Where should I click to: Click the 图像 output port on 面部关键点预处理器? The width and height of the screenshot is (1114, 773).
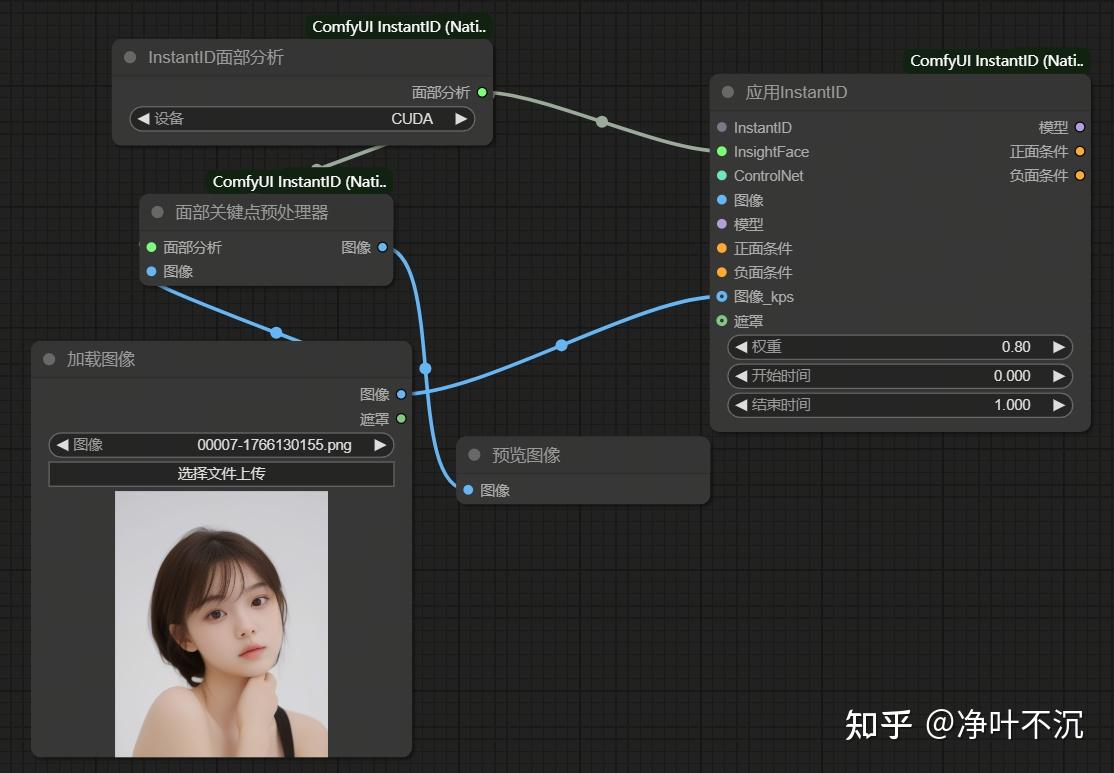point(384,247)
